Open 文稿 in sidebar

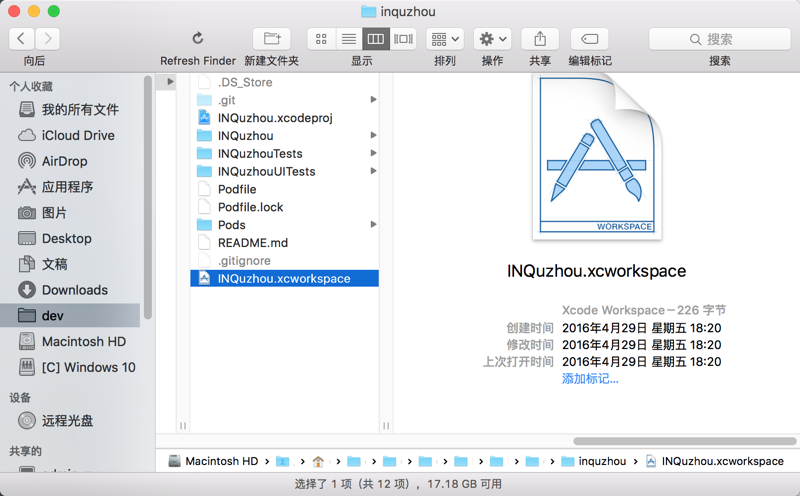click(x=70, y=264)
